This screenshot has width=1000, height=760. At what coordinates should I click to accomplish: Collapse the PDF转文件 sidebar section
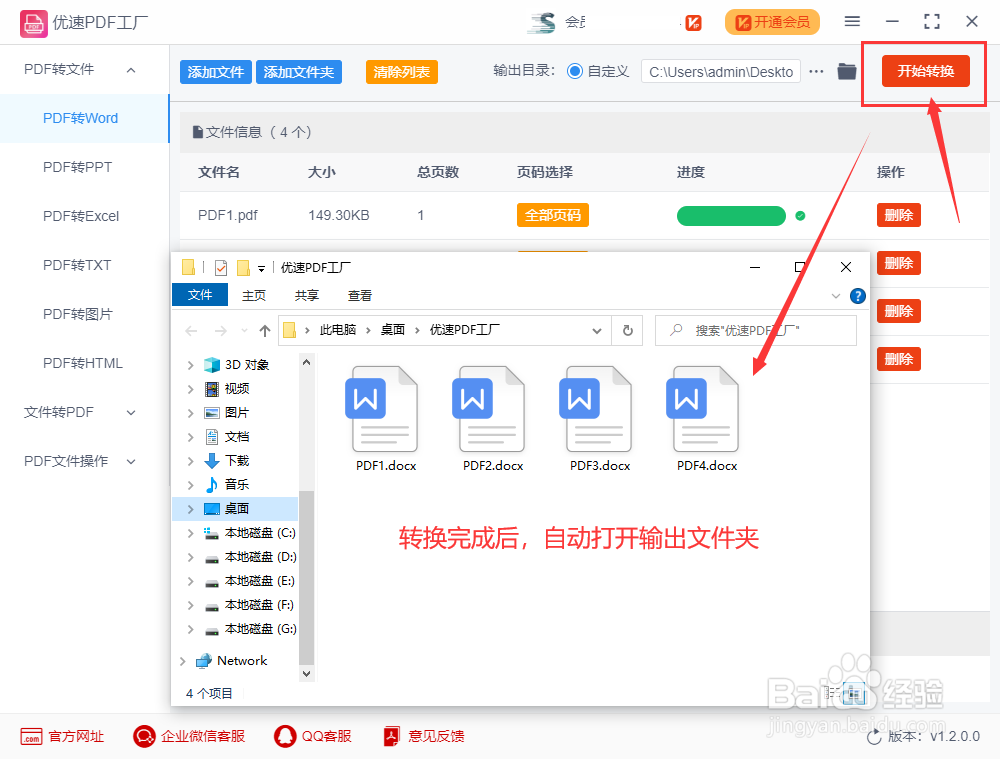[131, 70]
